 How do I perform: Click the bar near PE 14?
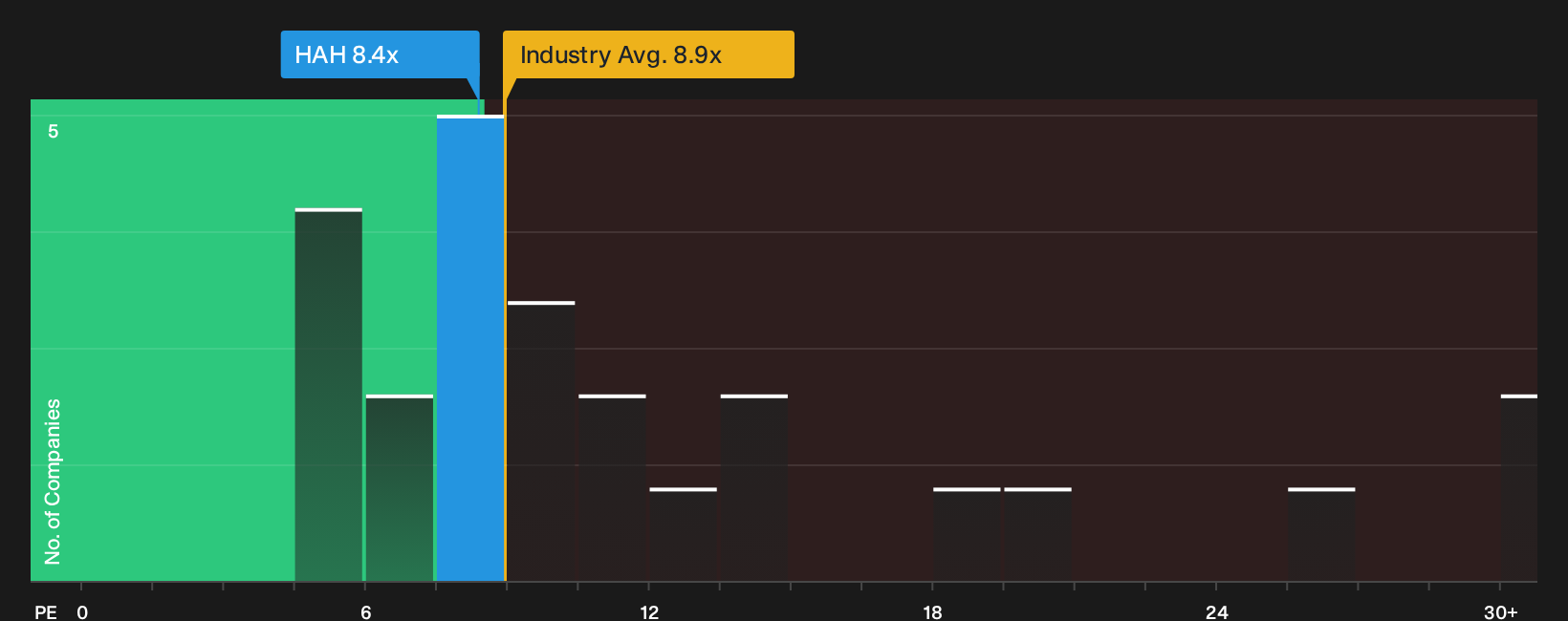(754, 488)
